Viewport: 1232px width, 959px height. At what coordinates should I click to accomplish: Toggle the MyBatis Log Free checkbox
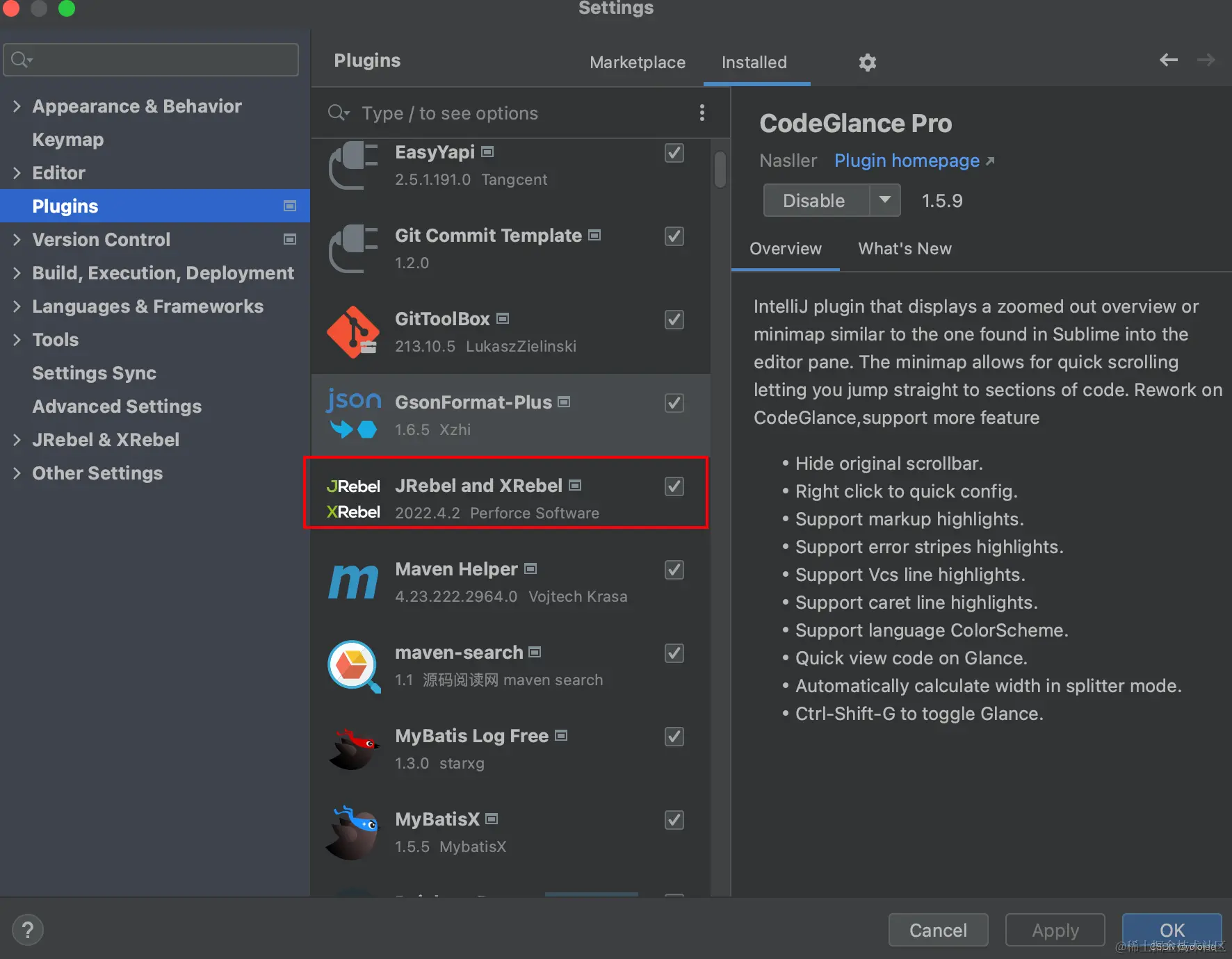[x=674, y=737]
